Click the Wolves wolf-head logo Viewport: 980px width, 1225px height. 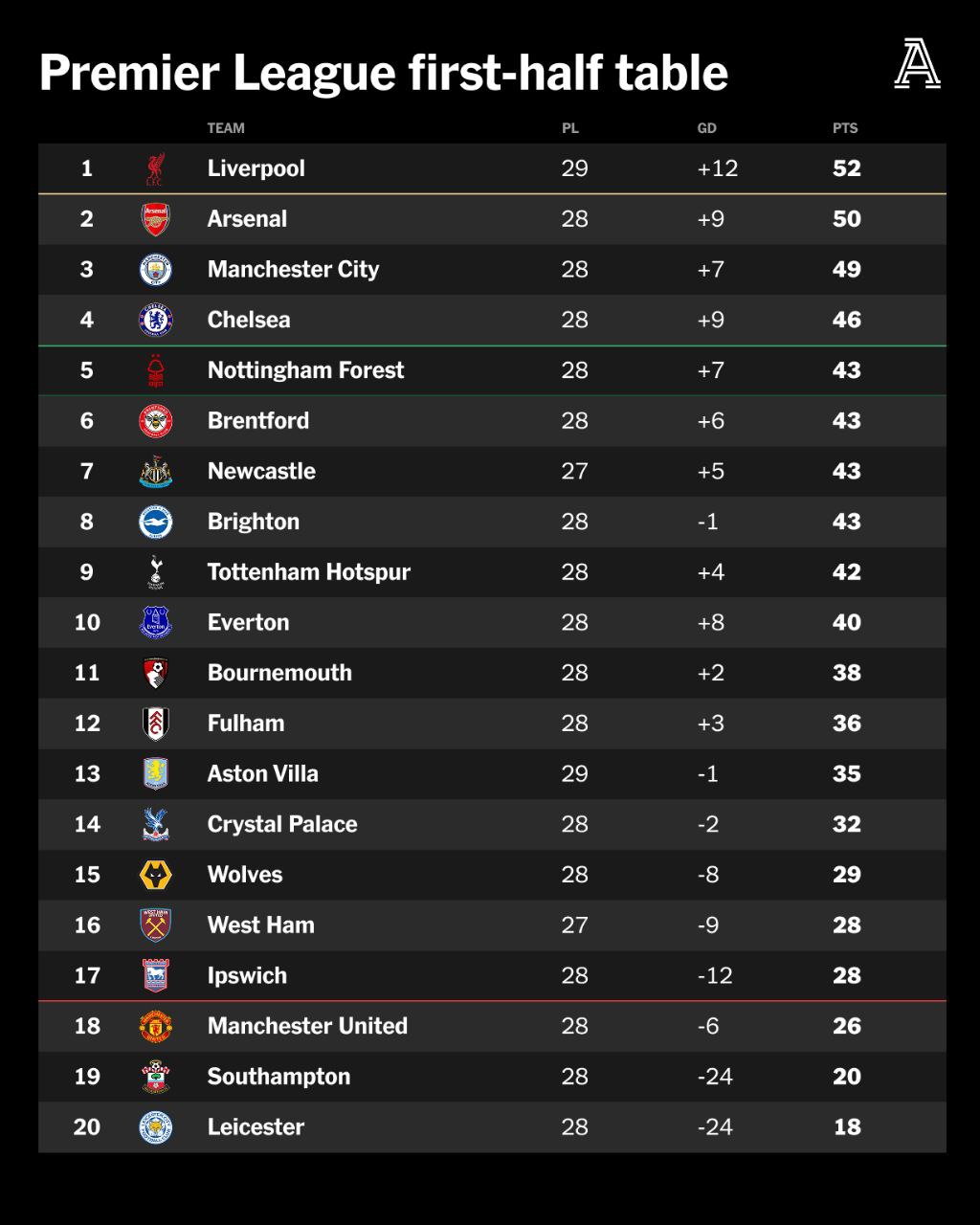(155, 875)
